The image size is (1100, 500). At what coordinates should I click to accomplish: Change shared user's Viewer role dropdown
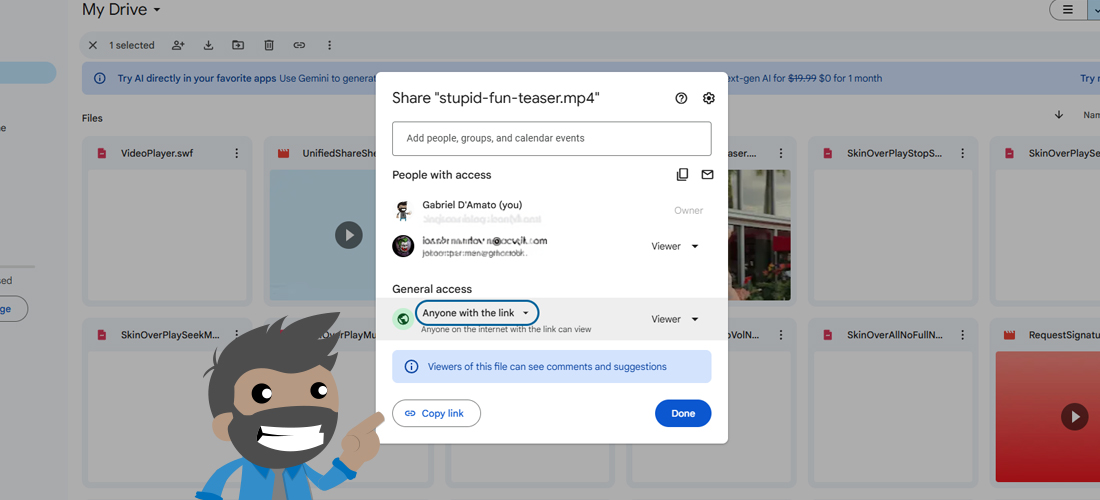pos(675,246)
